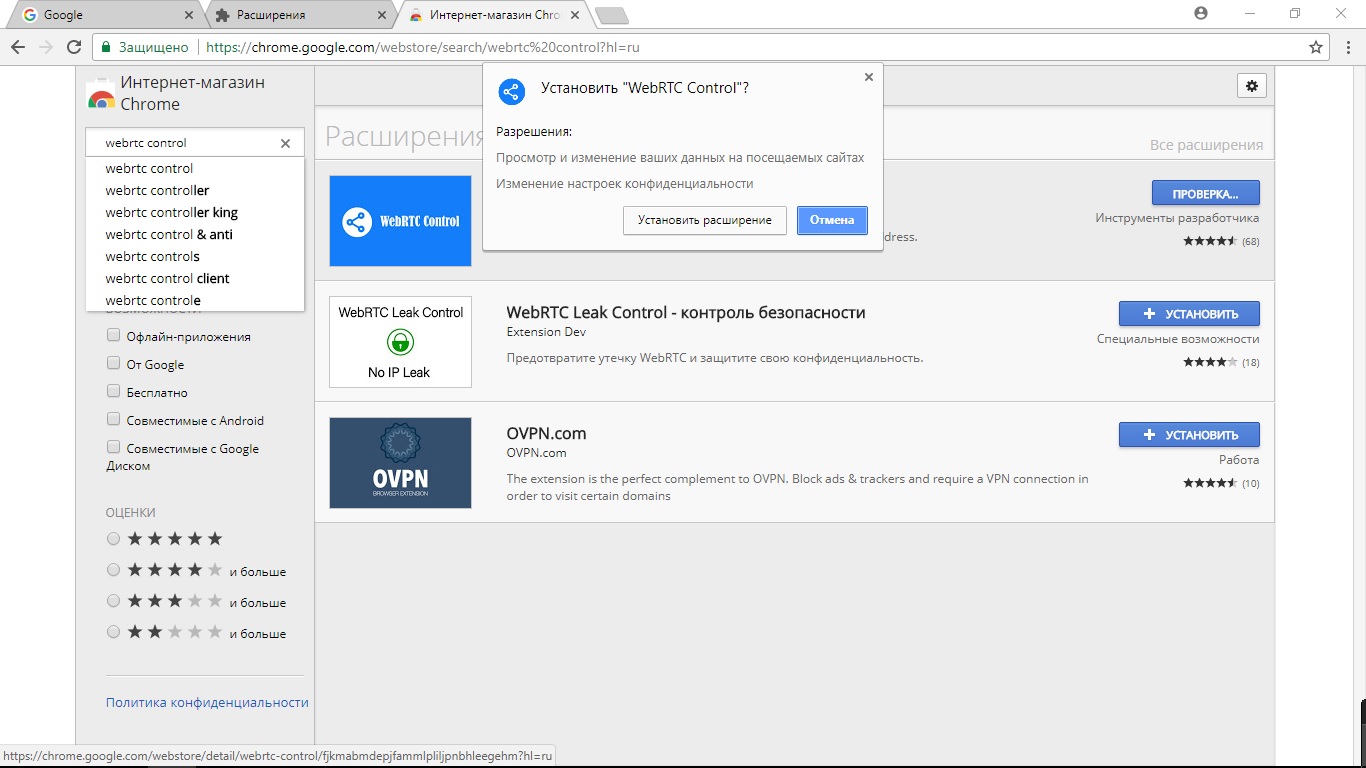Open the OVPN extension thumbnail
The height and width of the screenshot is (768, 1366).
[400, 463]
